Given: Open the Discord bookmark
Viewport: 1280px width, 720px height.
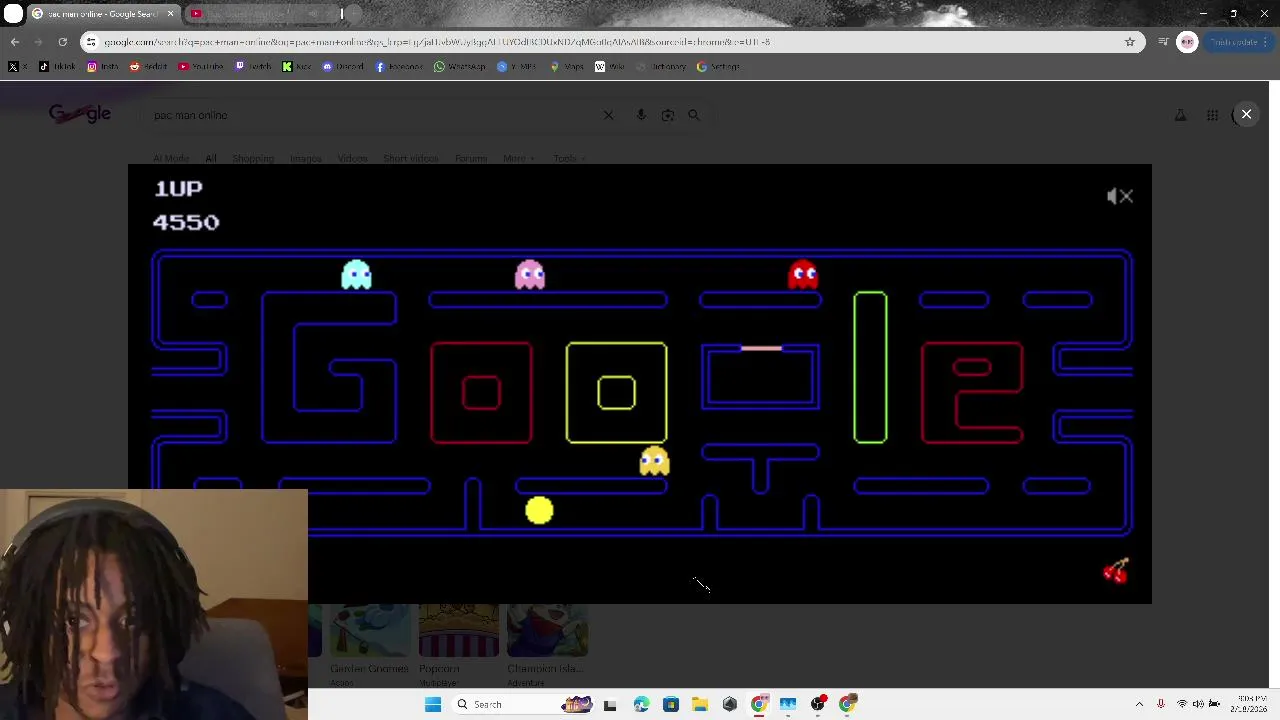Looking at the screenshot, I should tap(342, 67).
